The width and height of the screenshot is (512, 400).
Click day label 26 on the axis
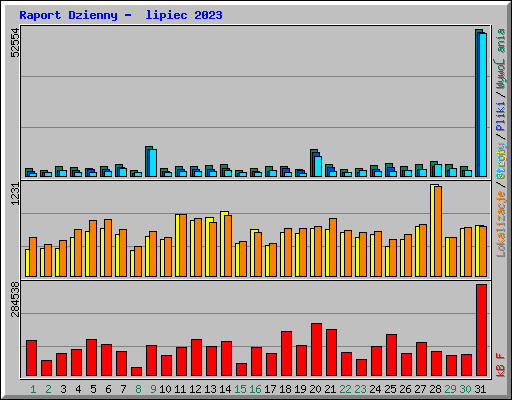point(405,389)
